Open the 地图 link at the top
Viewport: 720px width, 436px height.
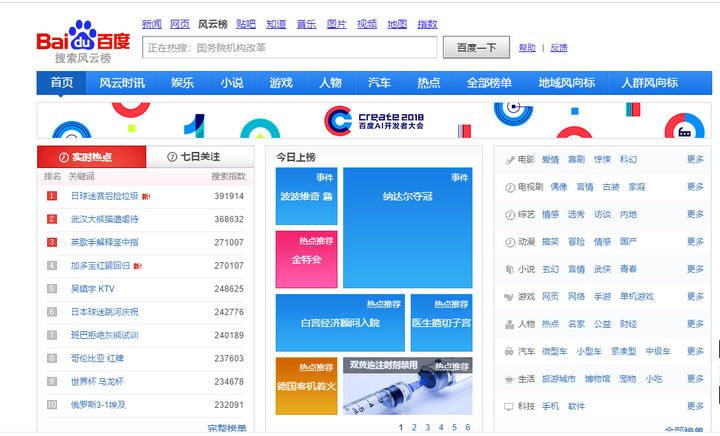pos(397,24)
